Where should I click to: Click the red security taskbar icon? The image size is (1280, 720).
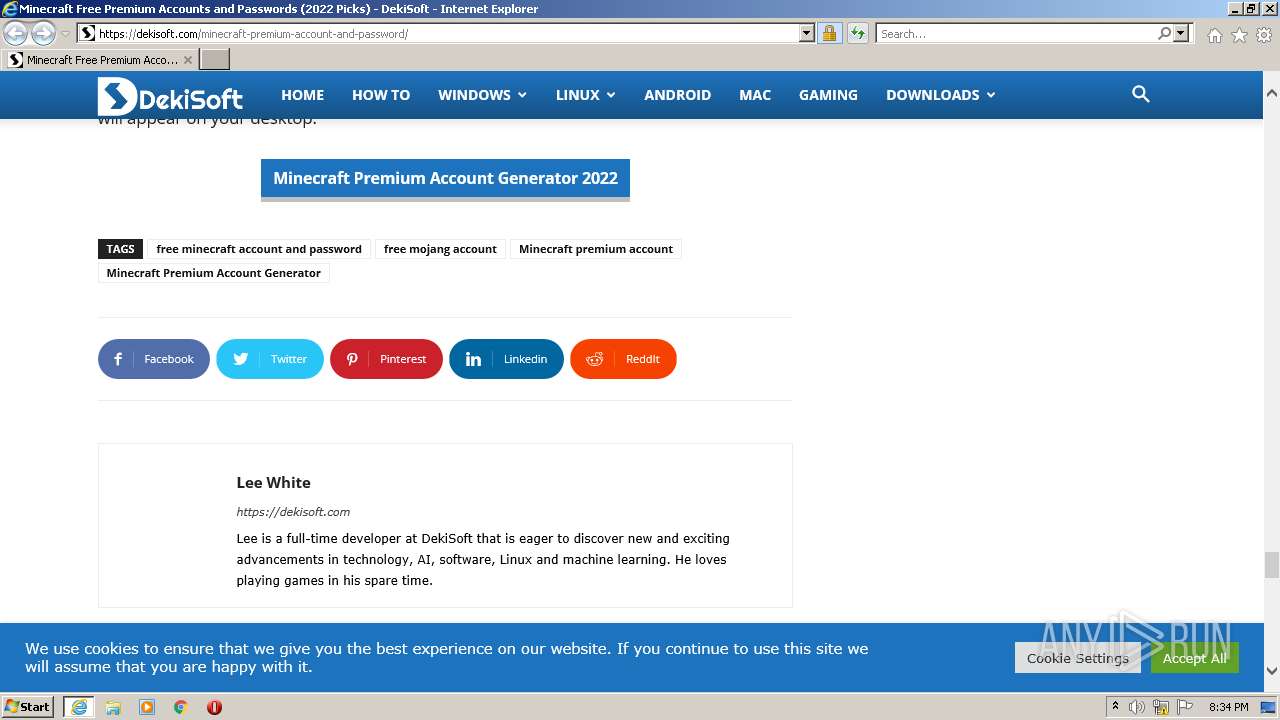pyautogui.click(x=214, y=707)
